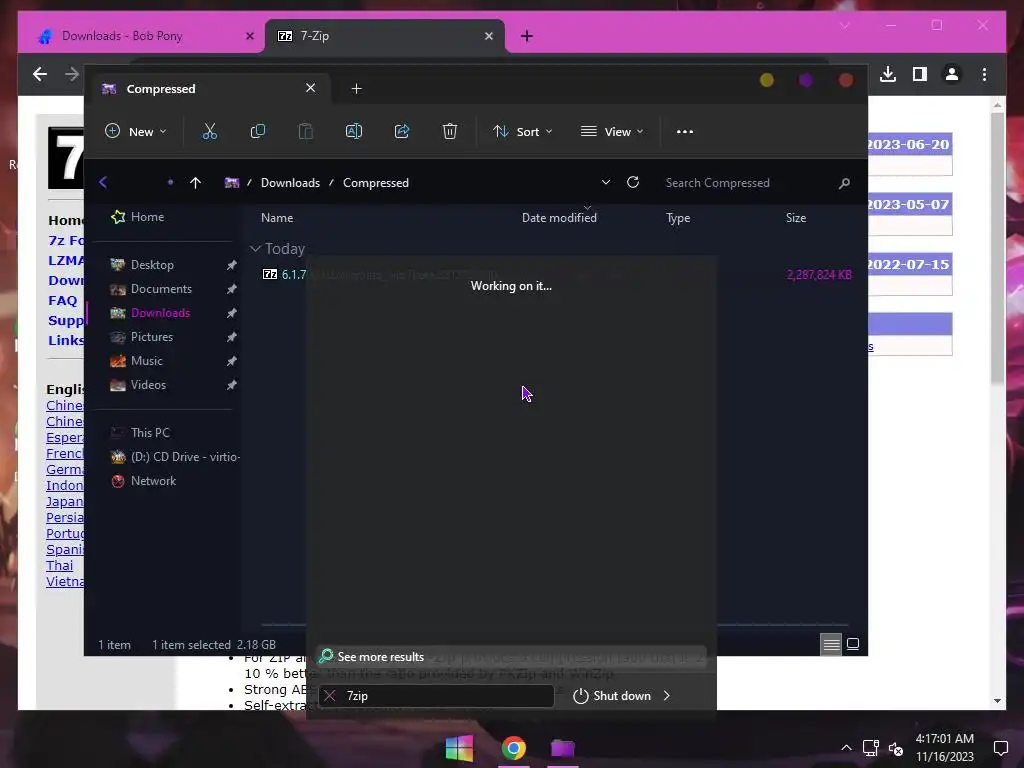
Task: Clear the 7zip search text with X icon
Action: (x=330, y=696)
